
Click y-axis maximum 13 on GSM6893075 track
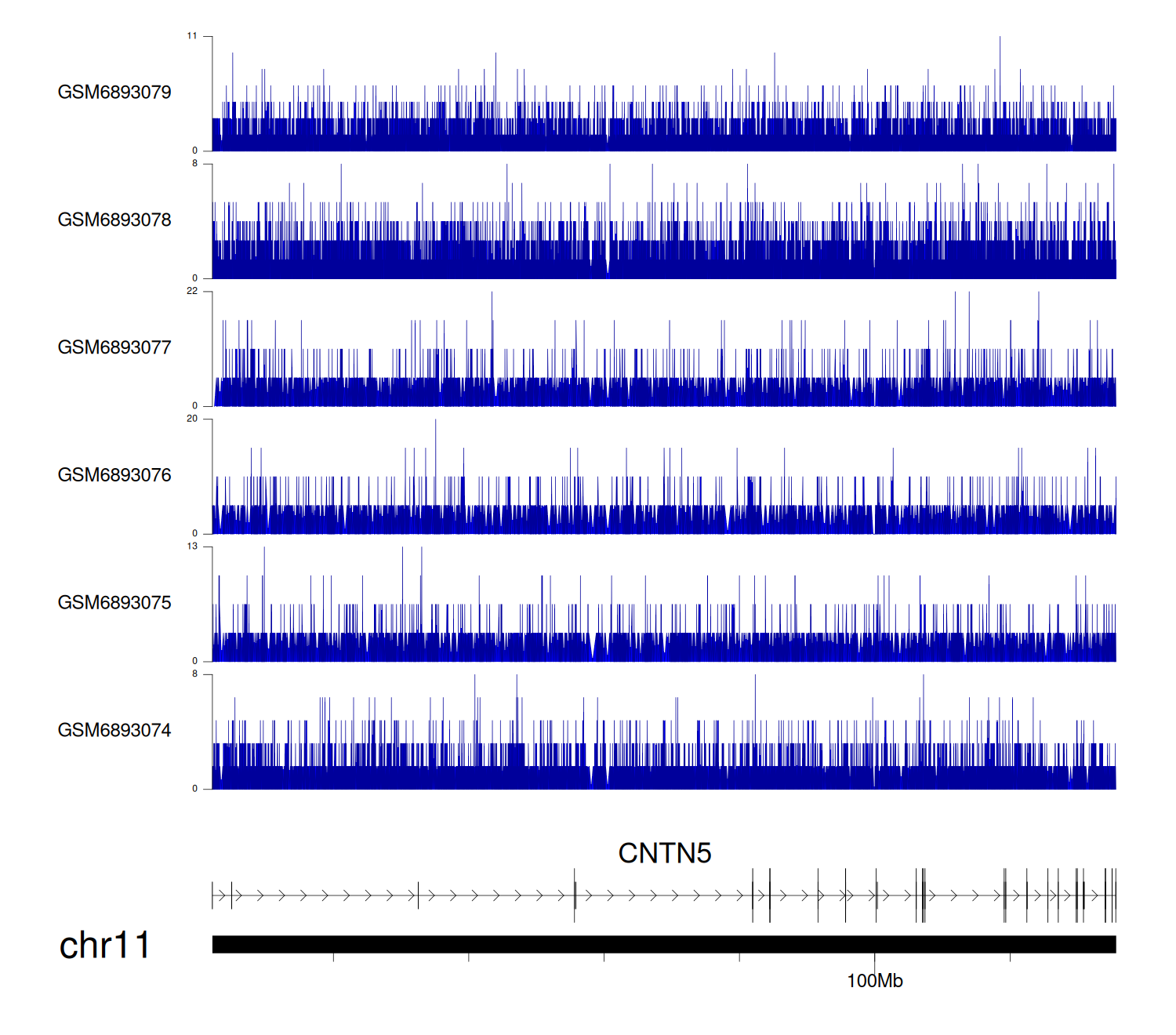[x=192, y=547]
